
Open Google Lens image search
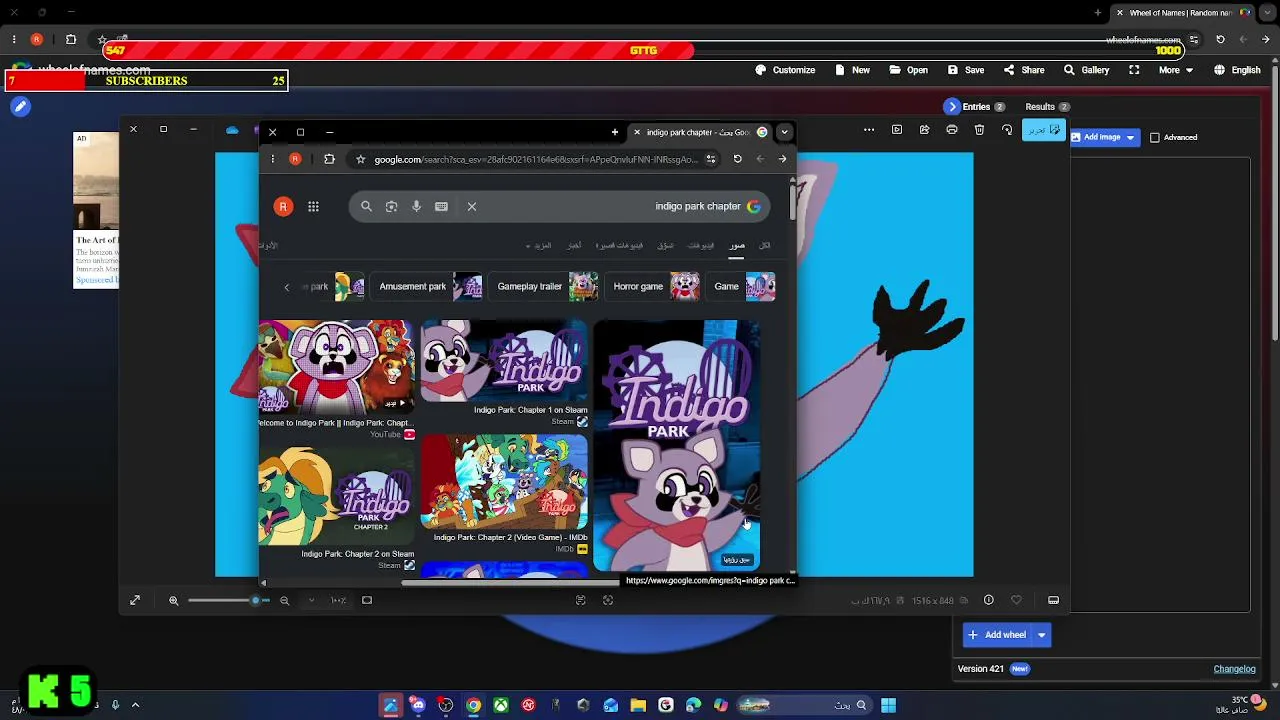tap(391, 206)
